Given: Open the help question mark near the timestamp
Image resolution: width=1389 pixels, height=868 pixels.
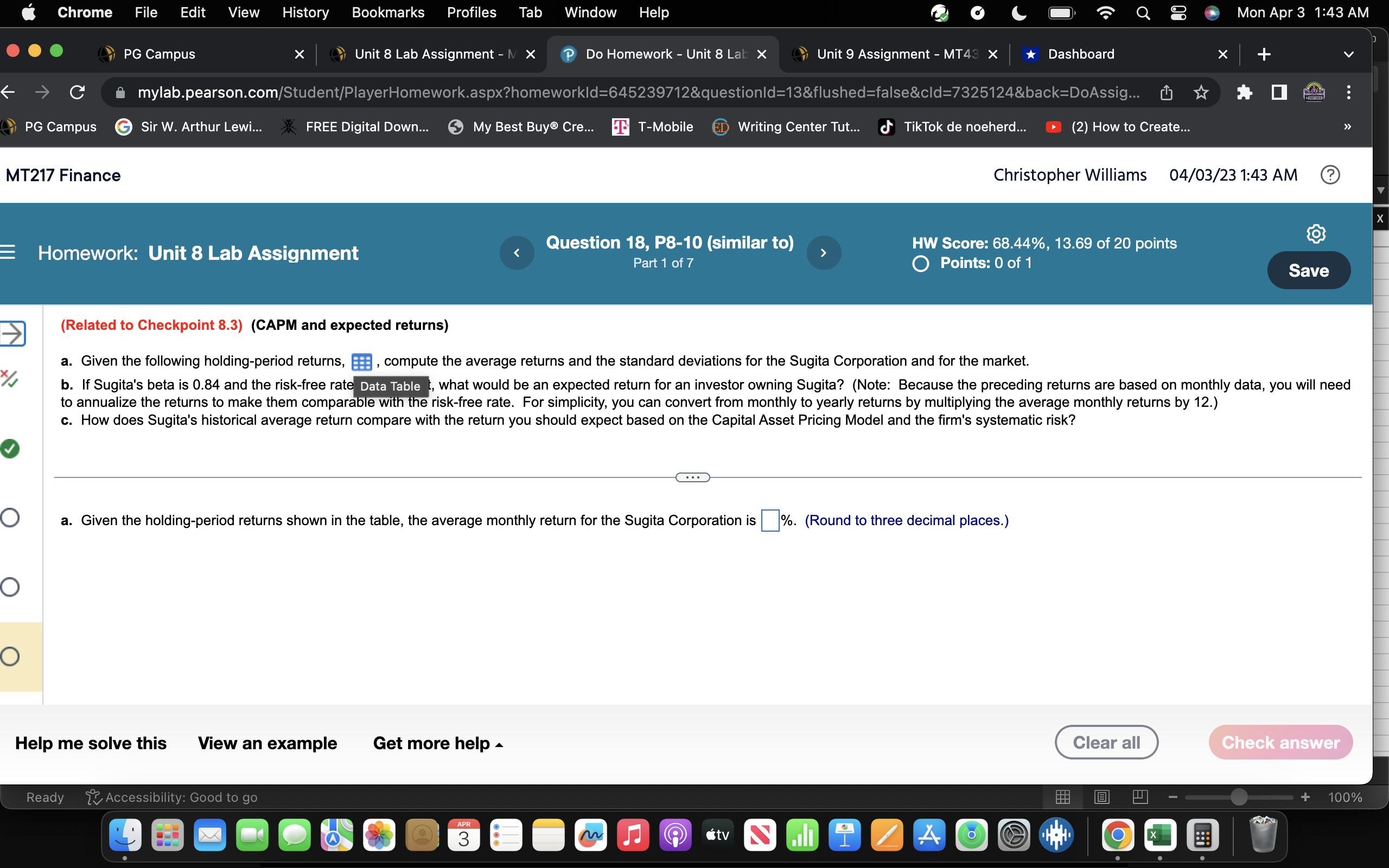Looking at the screenshot, I should tap(1330, 175).
